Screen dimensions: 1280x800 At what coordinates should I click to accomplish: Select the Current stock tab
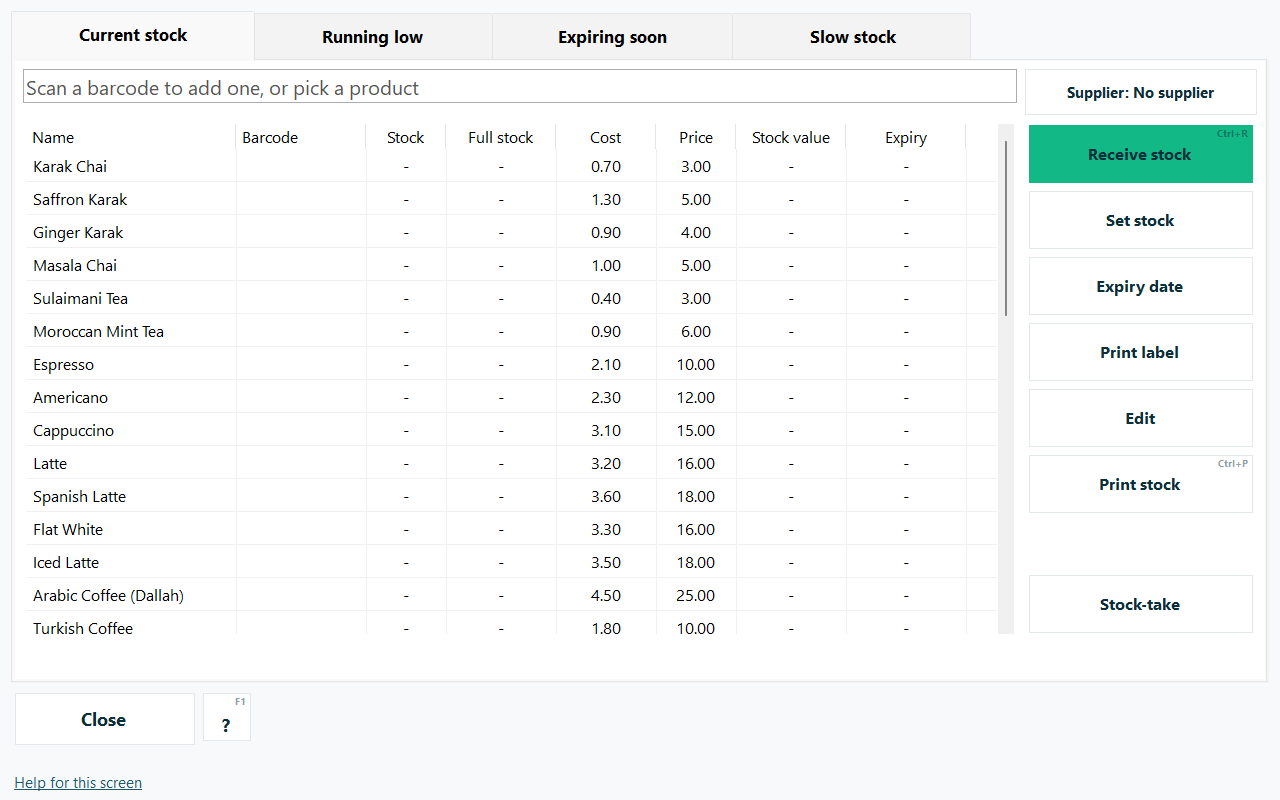[133, 36]
